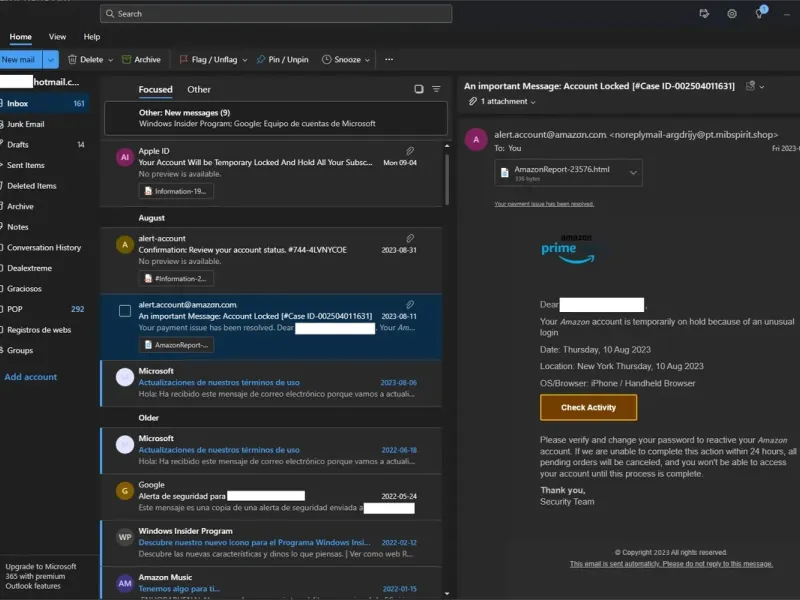Click the message list scrollbar thumb

click(x=447, y=179)
